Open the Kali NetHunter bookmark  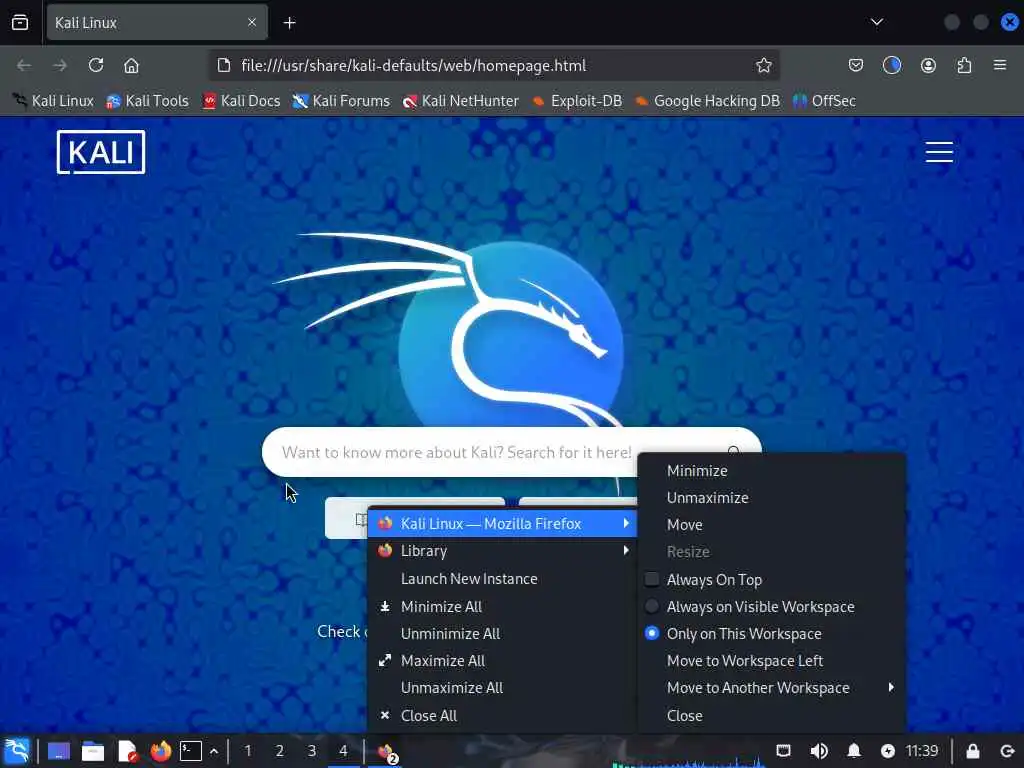(x=460, y=101)
